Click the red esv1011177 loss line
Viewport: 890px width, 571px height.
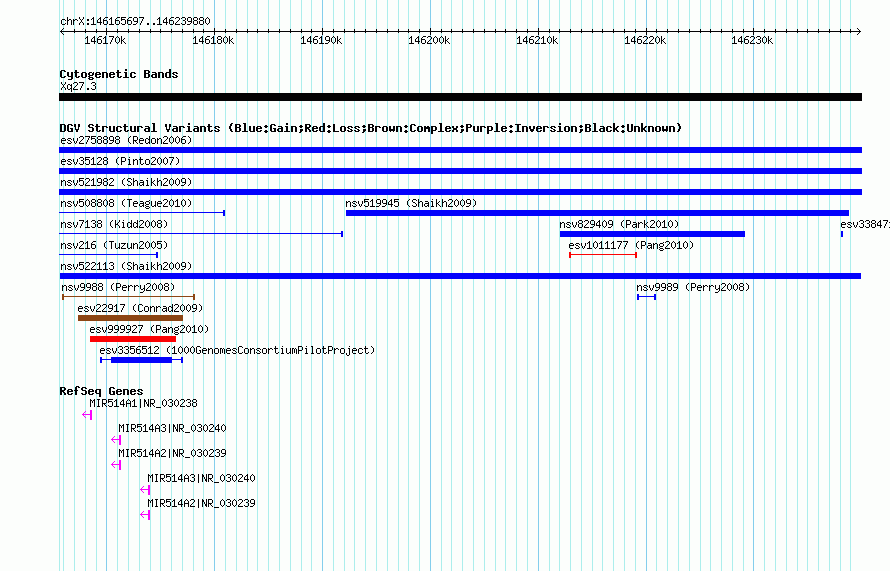tap(603, 255)
